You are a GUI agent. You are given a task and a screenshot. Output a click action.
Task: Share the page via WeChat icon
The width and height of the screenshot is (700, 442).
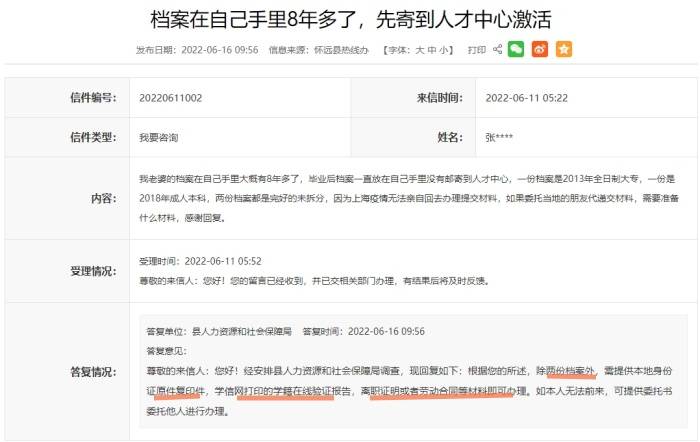click(516, 49)
